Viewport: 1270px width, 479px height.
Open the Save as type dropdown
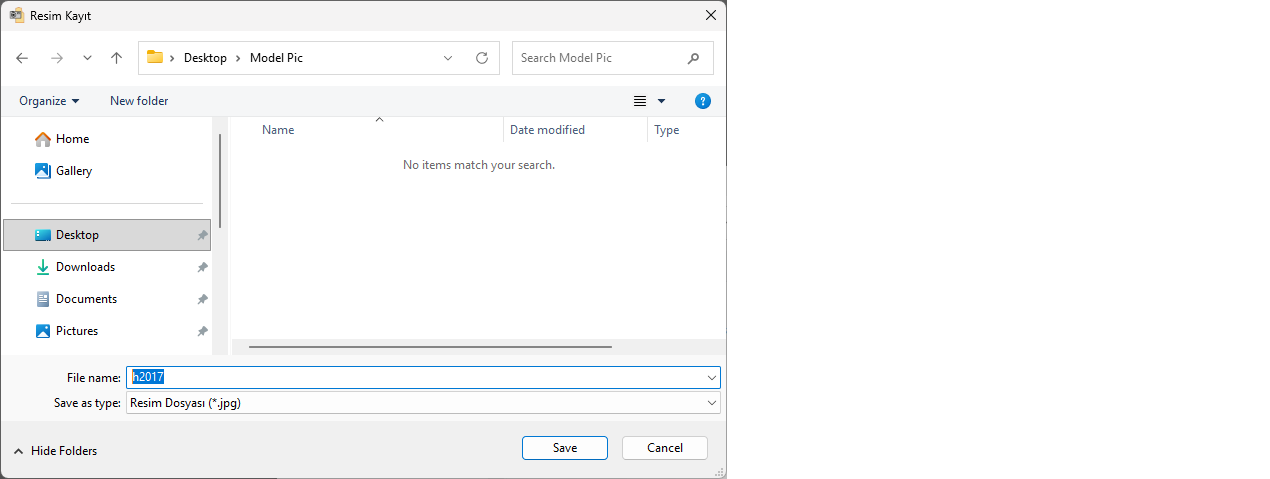(711, 403)
